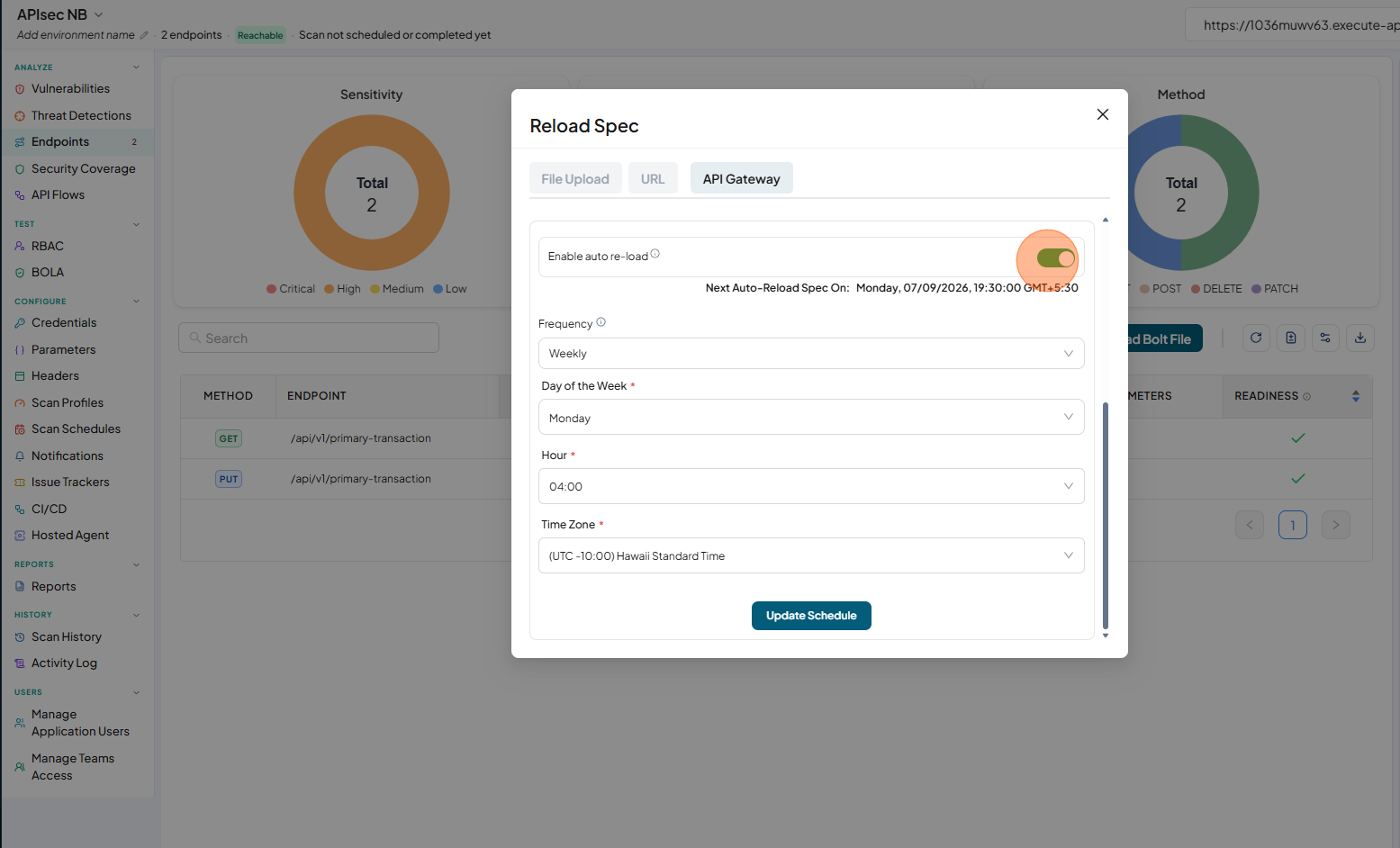Screen dimensions: 1400x848
Task: Click the document icon in the endpoints toolbar
Action: [x=1291, y=338]
